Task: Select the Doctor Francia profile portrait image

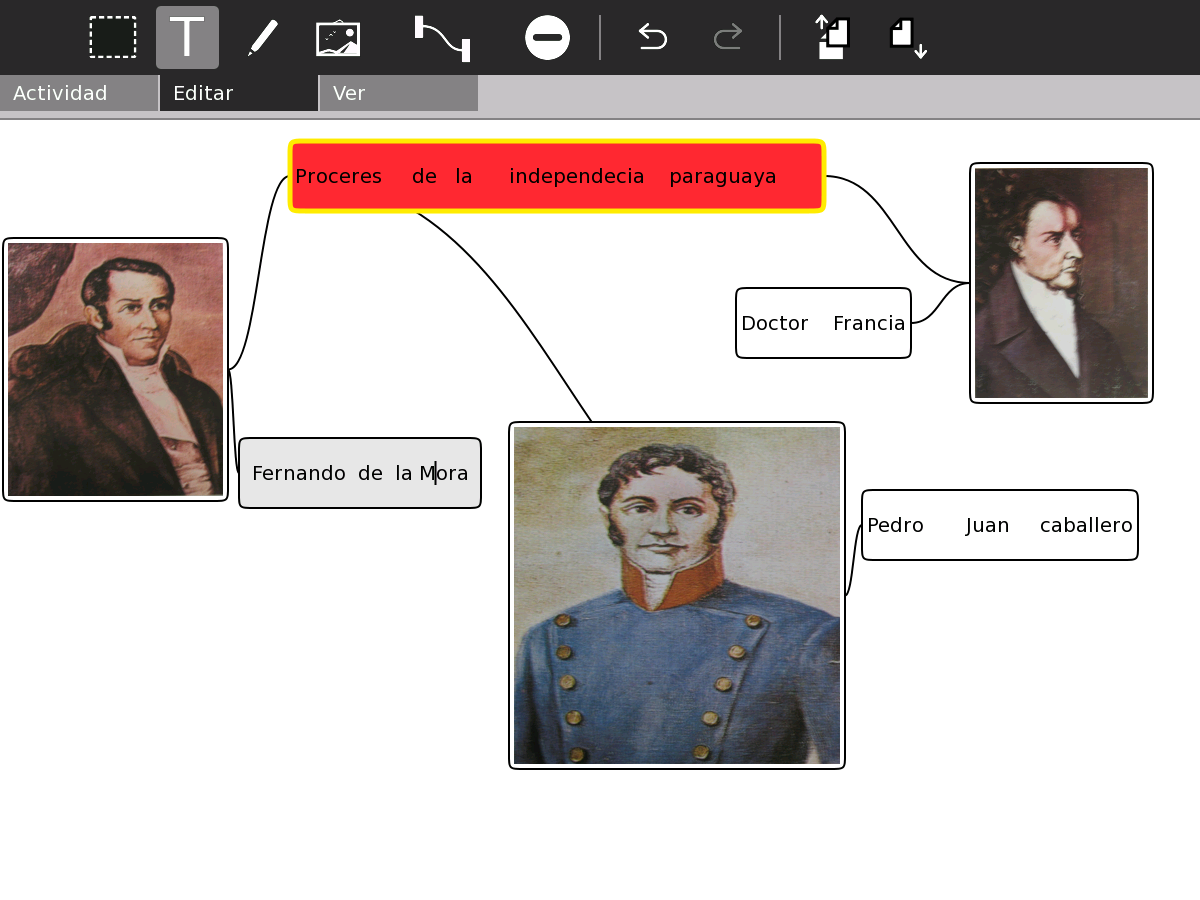Action: click(1061, 283)
